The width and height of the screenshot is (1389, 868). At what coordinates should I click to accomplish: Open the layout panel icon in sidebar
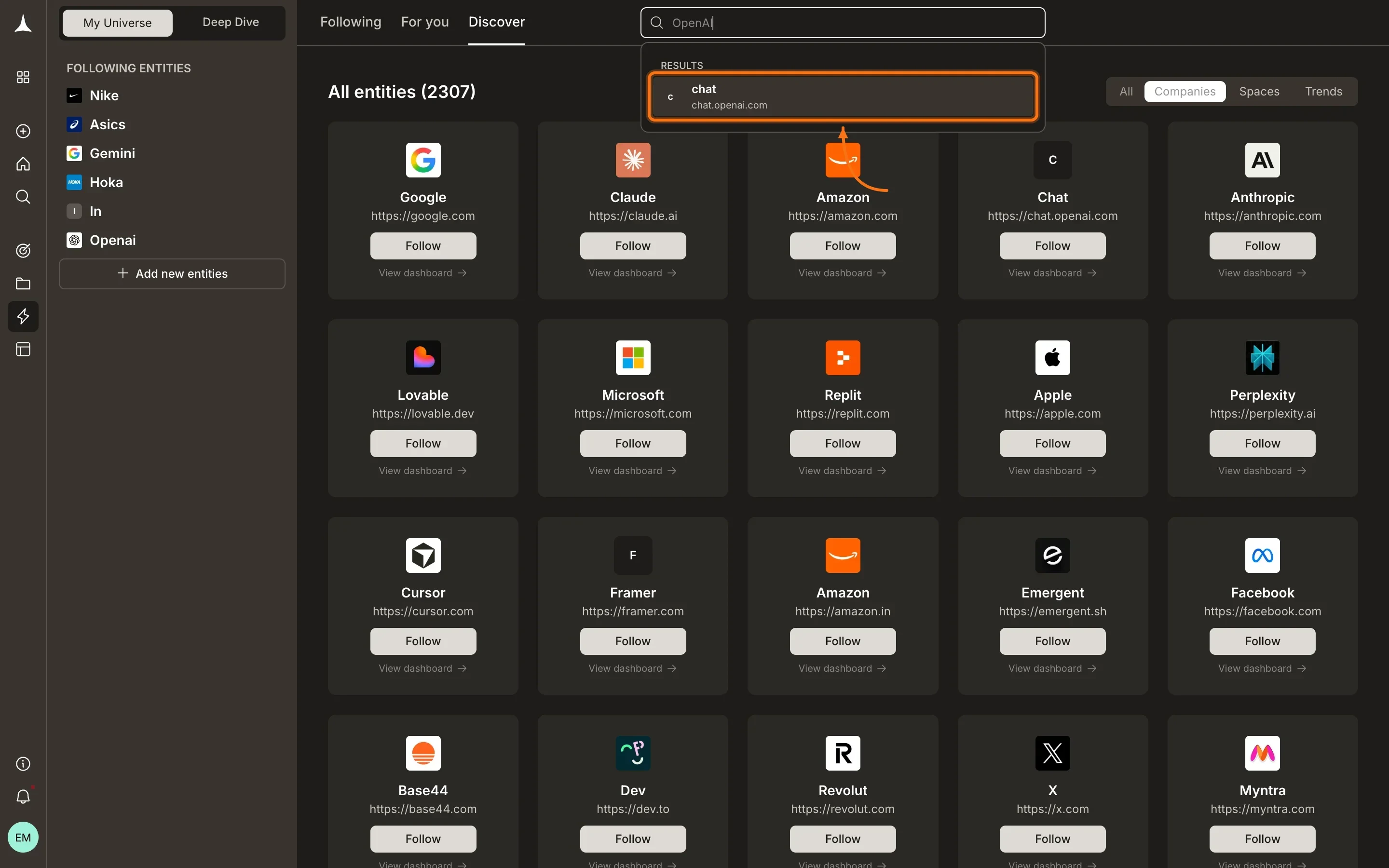[x=23, y=349]
